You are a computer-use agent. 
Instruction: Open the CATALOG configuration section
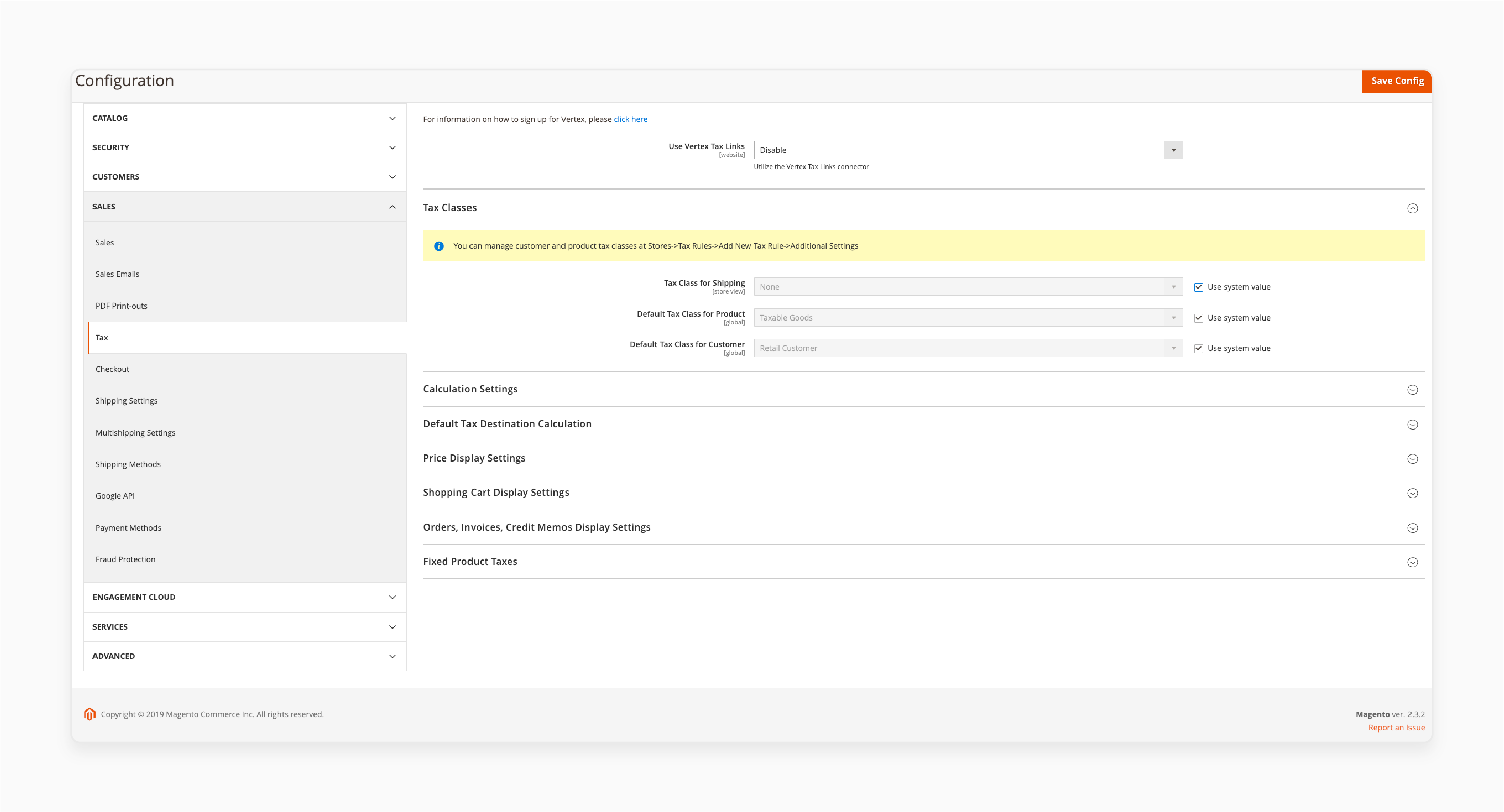pyautogui.click(x=244, y=117)
